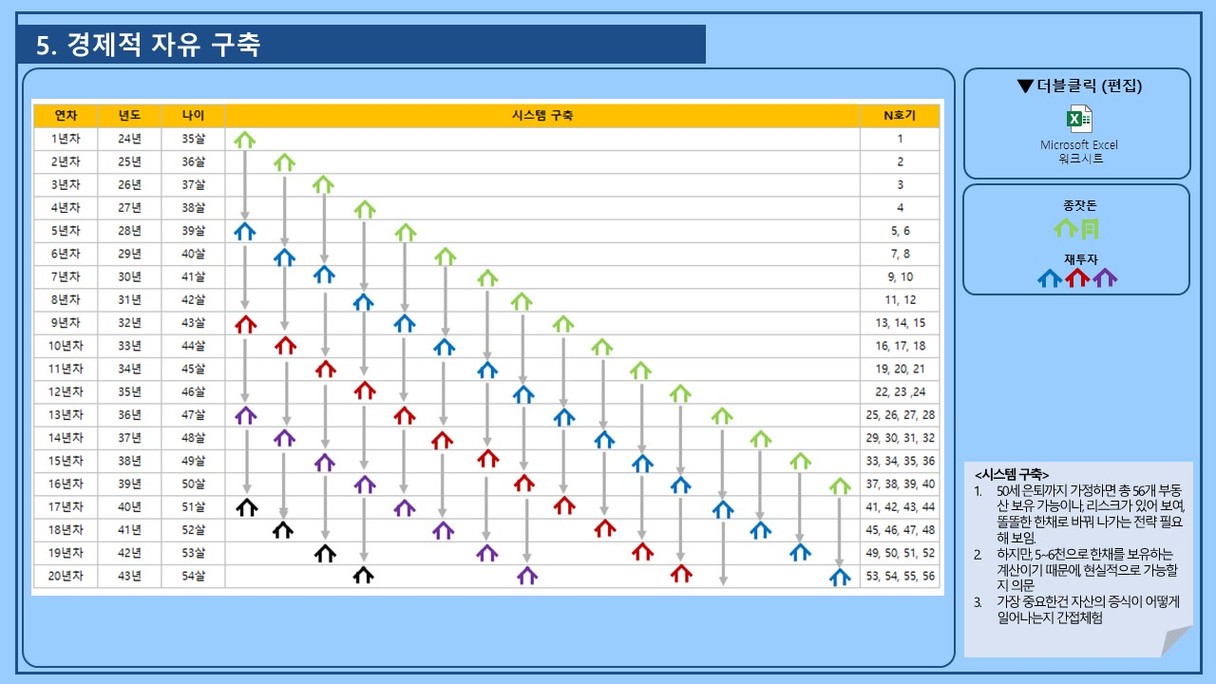This screenshot has height=684, width=1216.
Task: Select the green house in 3년차 row
Action: pos(323,185)
